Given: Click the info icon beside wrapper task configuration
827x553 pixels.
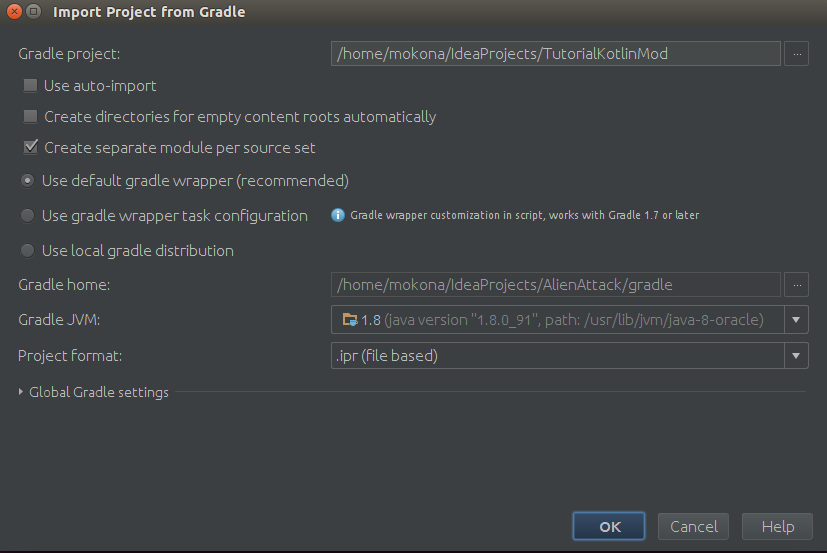Looking at the screenshot, I should [338, 215].
